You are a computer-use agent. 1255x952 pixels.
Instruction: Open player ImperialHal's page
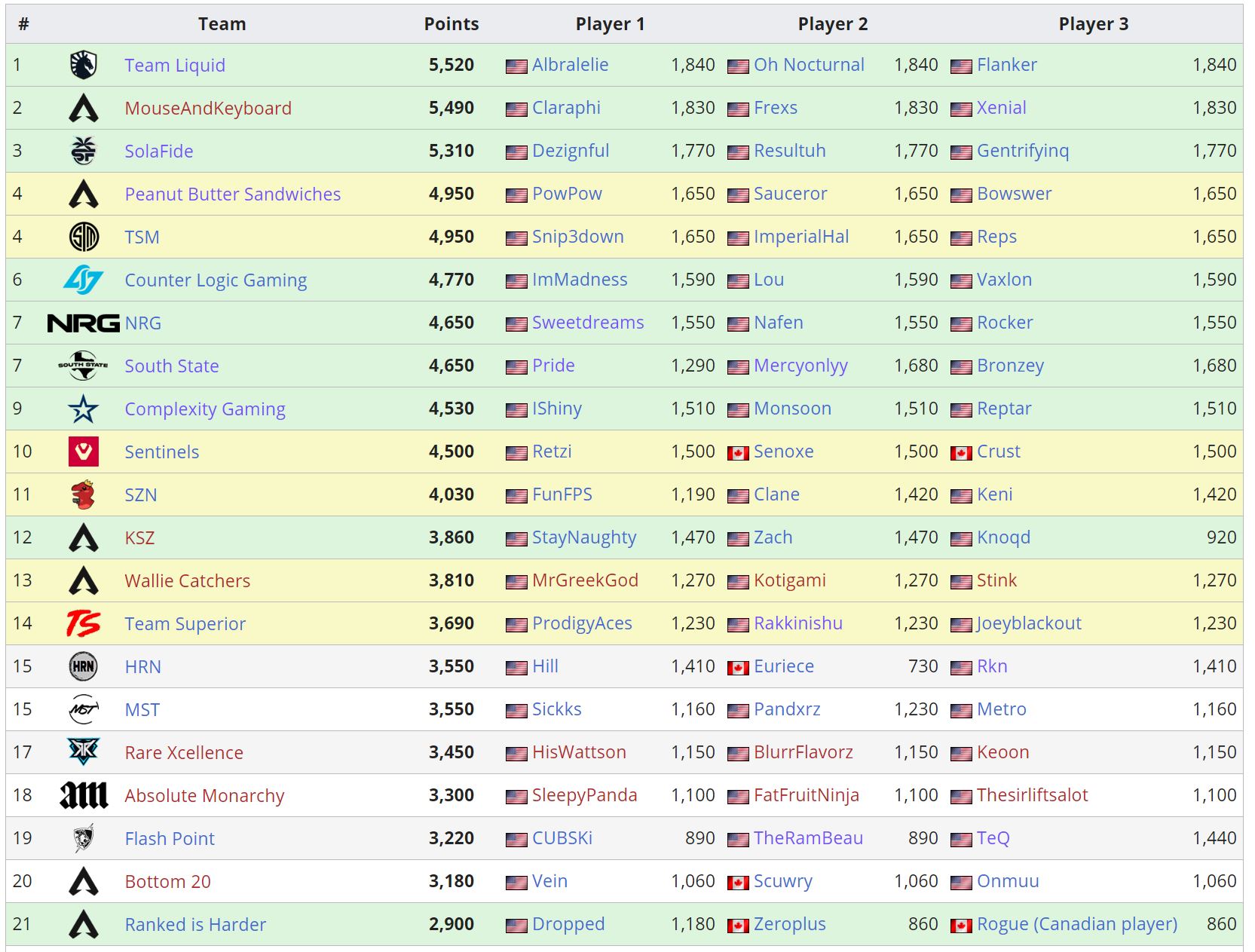pyautogui.click(x=801, y=237)
